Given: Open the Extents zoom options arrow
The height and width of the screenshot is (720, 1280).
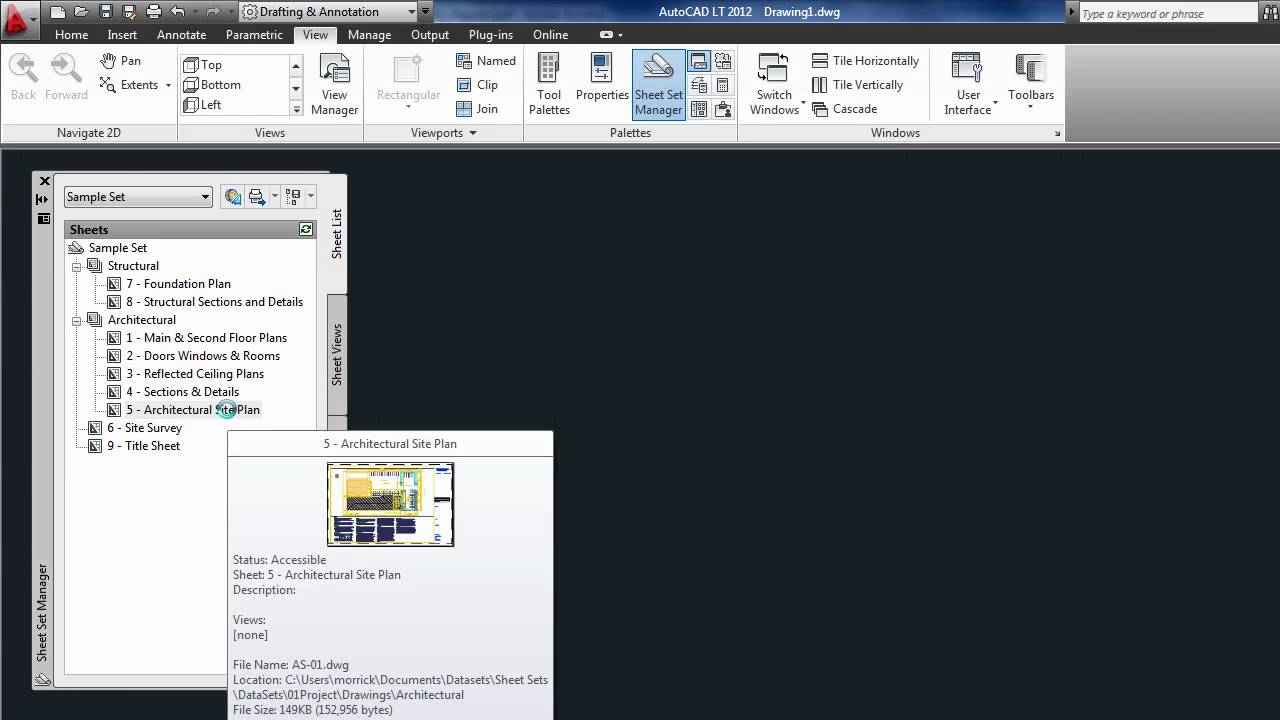Looking at the screenshot, I should coord(168,85).
